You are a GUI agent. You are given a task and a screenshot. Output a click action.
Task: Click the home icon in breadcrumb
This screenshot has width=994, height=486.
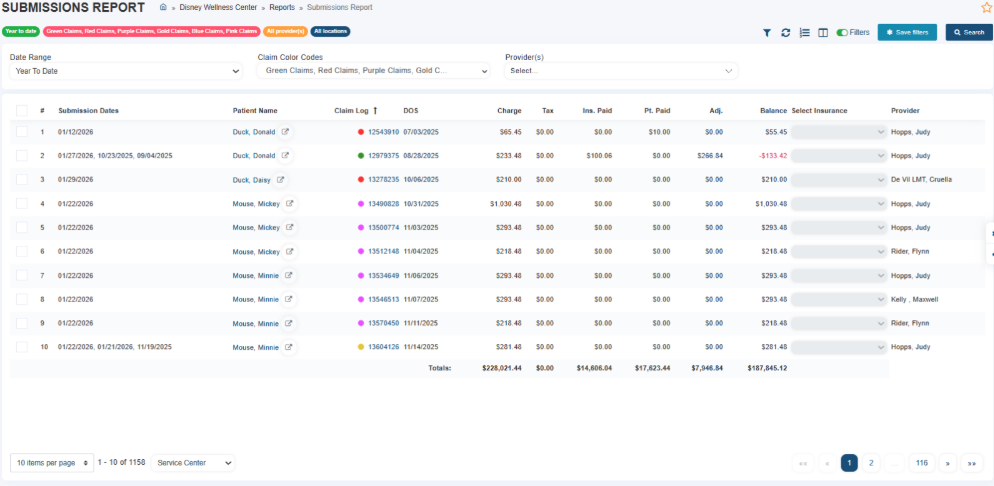[164, 7]
